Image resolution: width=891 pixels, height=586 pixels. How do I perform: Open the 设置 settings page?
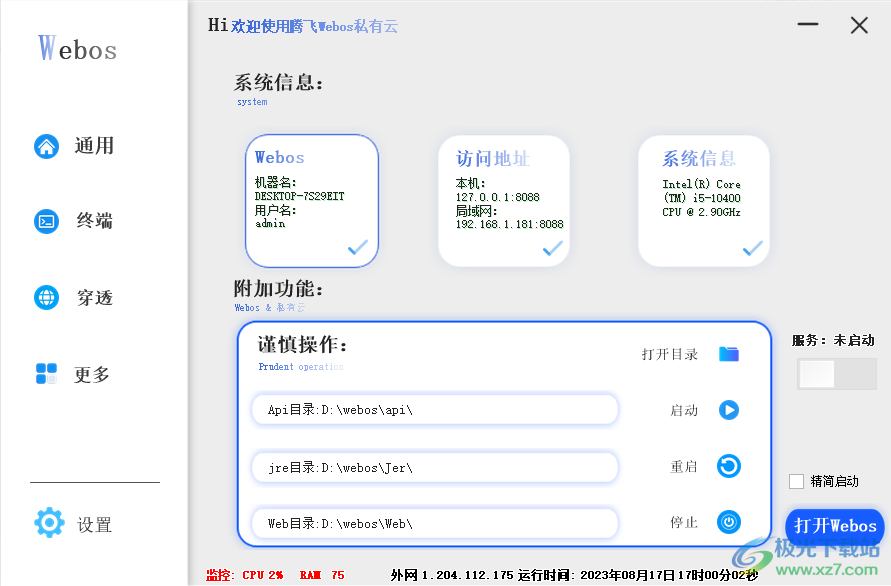tap(94, 525)
